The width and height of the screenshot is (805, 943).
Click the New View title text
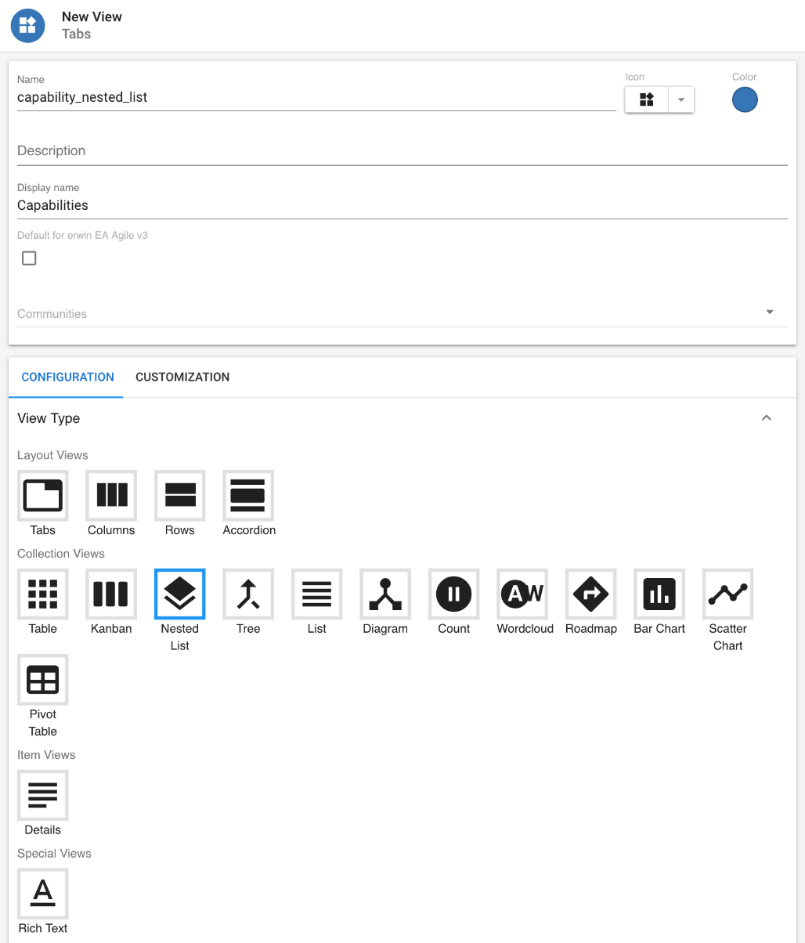click(x=92, y=17)
